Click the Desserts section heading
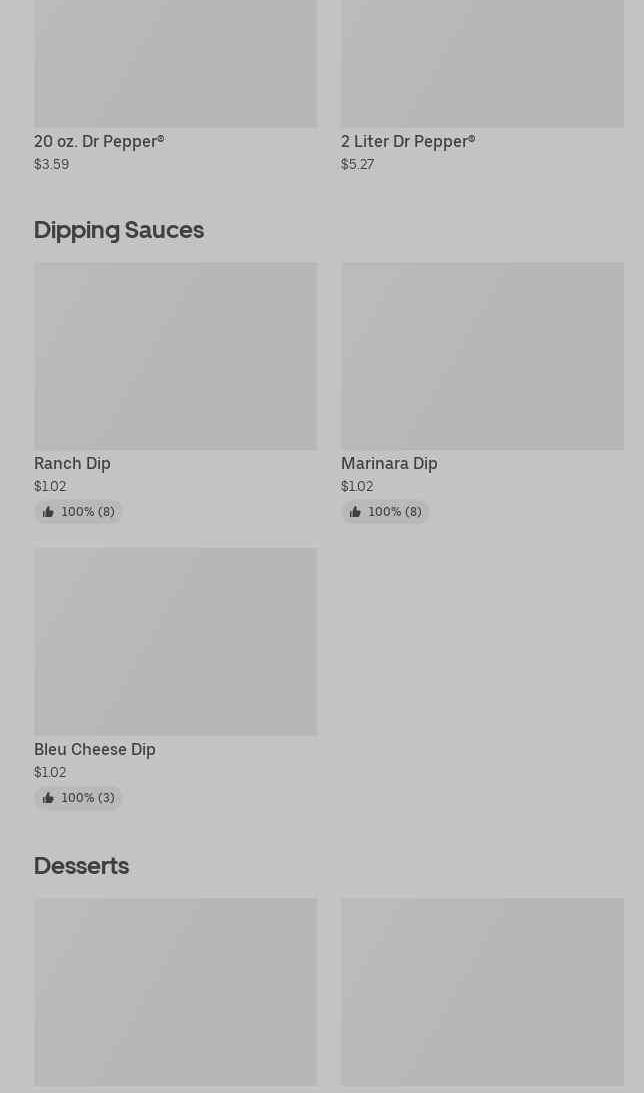This screenshot has height=1093, width=644. click(81, 866)
